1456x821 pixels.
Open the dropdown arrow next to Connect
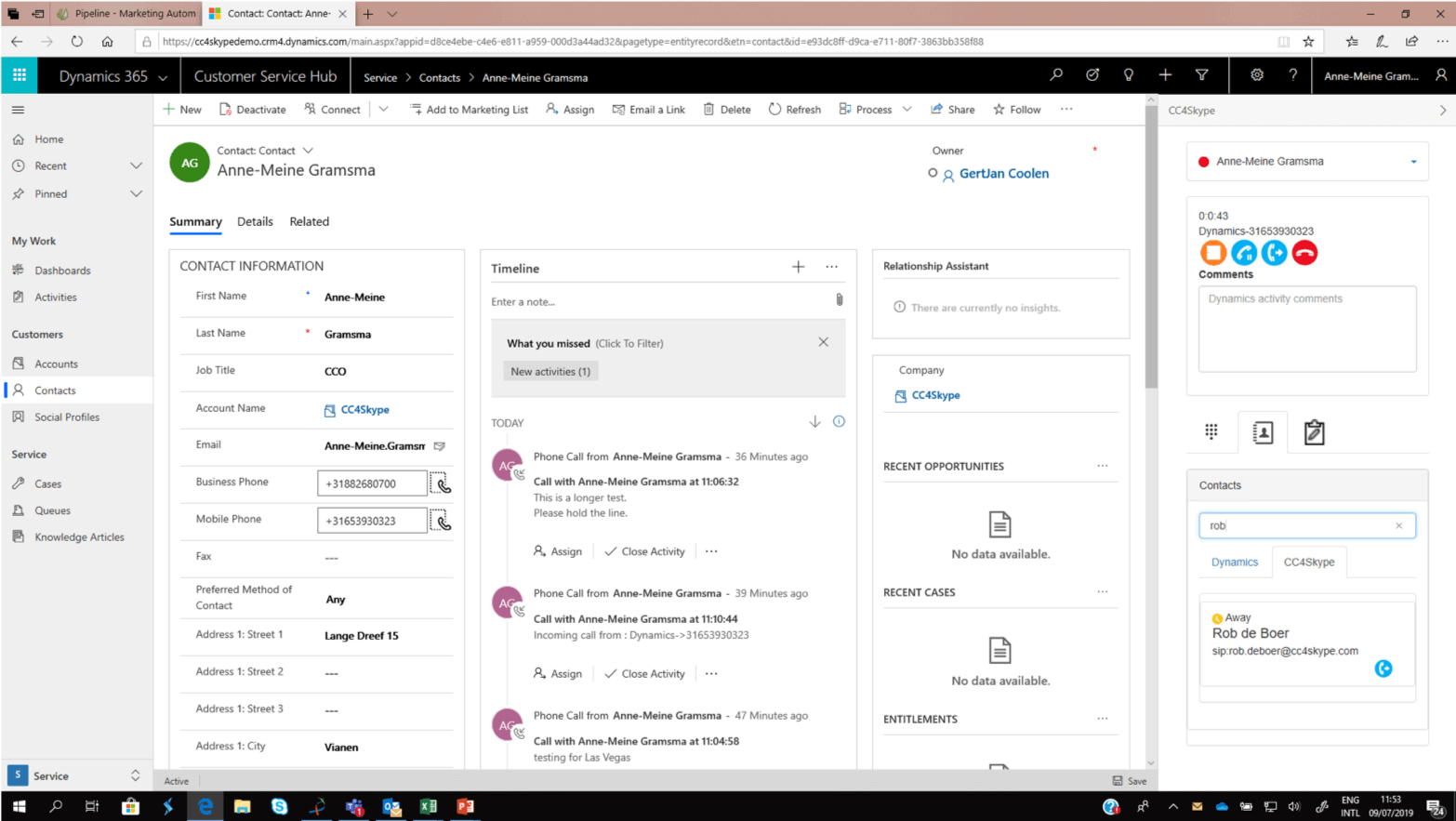pos(383,110)
